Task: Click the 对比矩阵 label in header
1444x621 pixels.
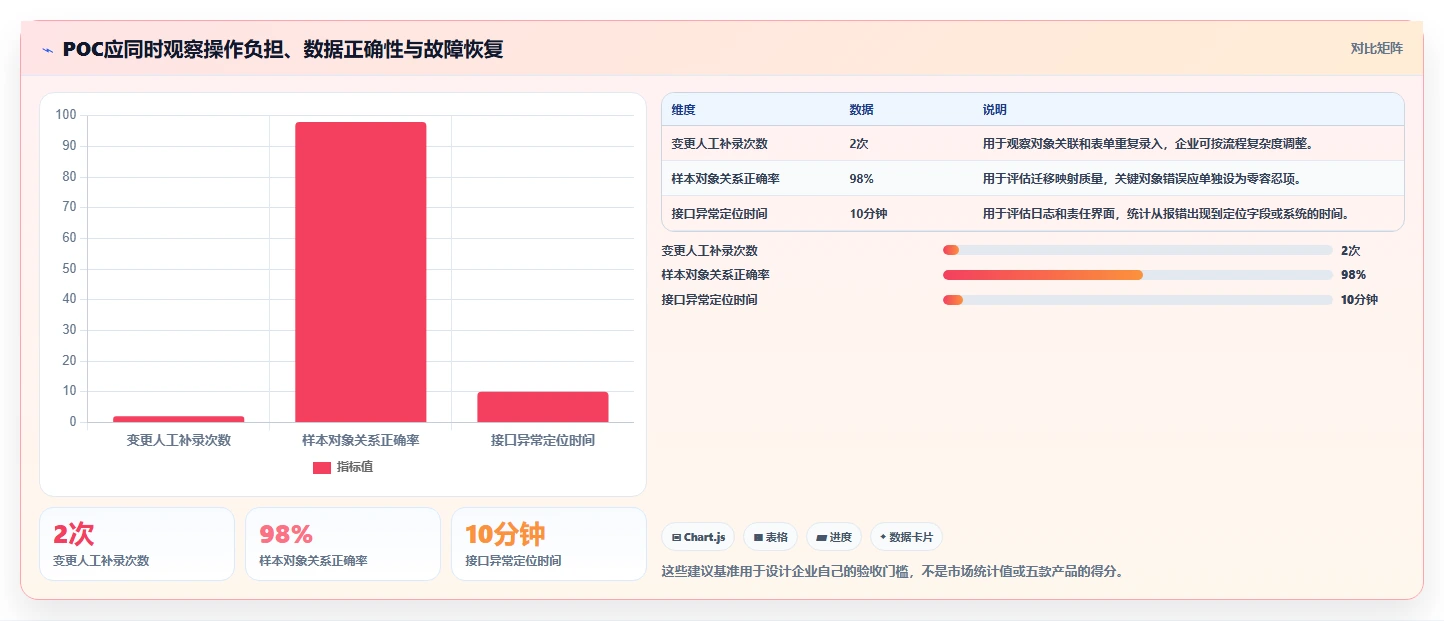Action: [x=1376, y=48]
